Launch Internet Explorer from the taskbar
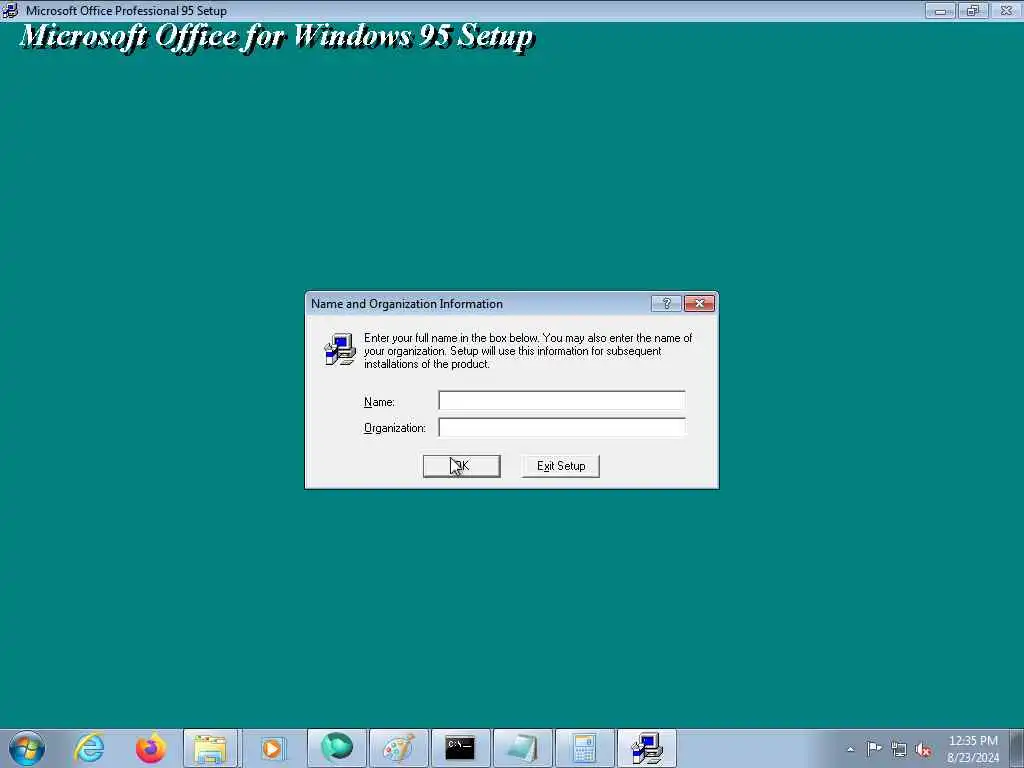This screenshot has height=768, width=1024. tap(89, 748)
